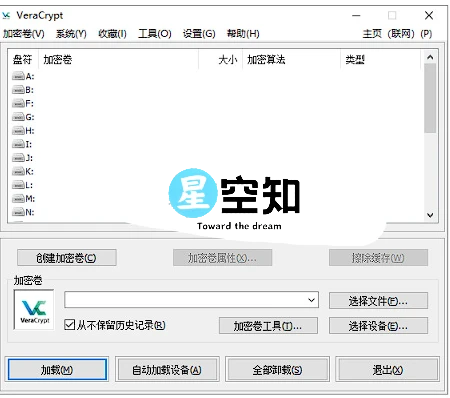
Task: Click the 擦除缓存(W) button
Action: pos(378,258)
